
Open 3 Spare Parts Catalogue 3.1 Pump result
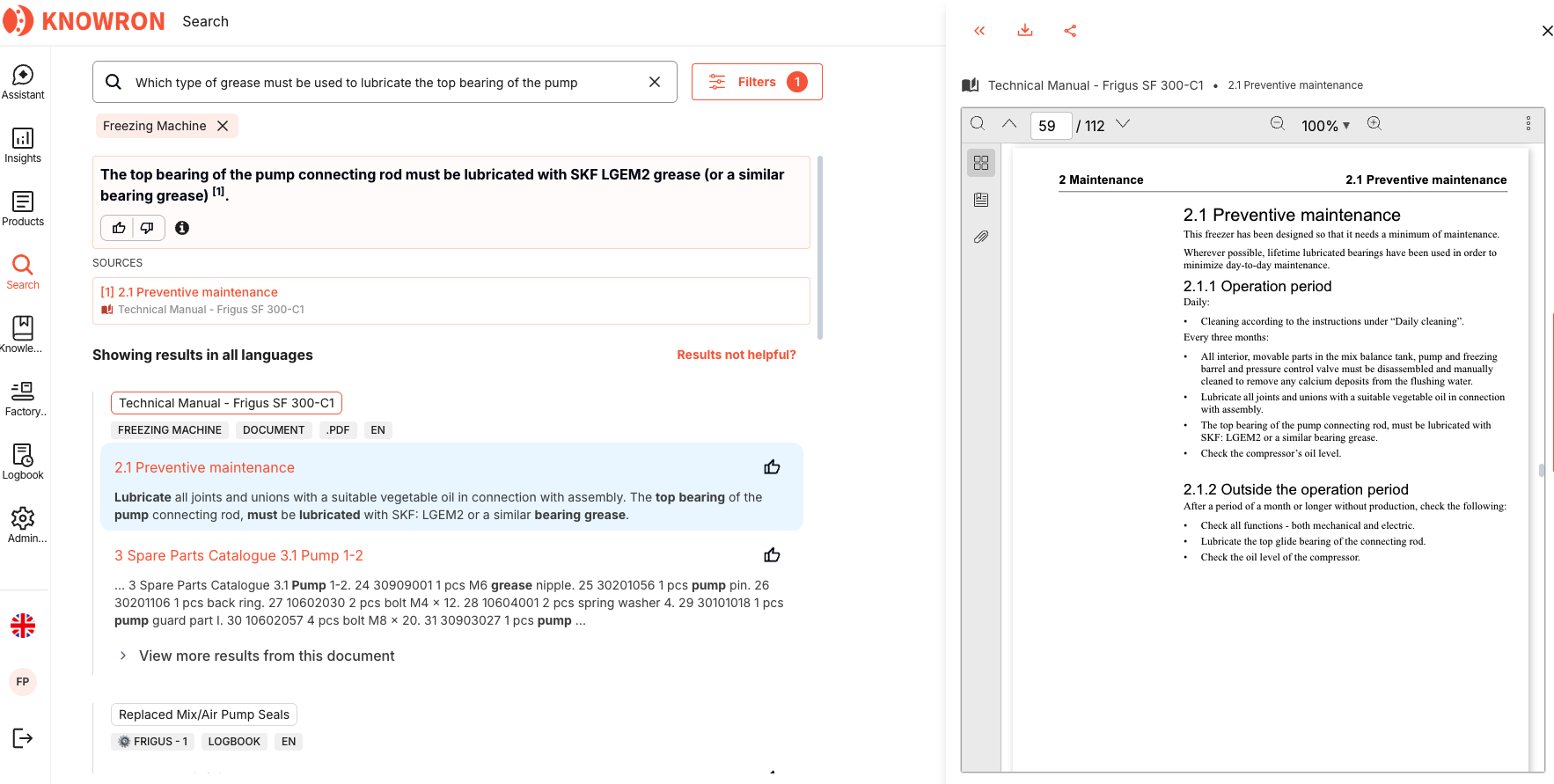[x=238, y=556]
